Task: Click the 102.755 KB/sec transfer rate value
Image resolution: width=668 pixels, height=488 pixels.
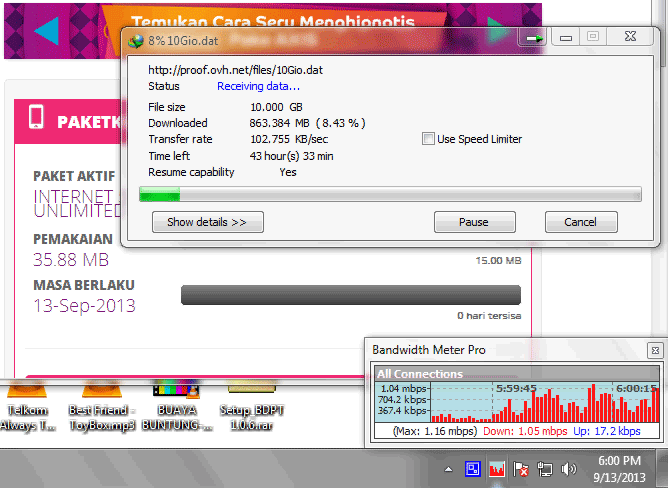Action: pyautogui.click(x=289, y=139)
